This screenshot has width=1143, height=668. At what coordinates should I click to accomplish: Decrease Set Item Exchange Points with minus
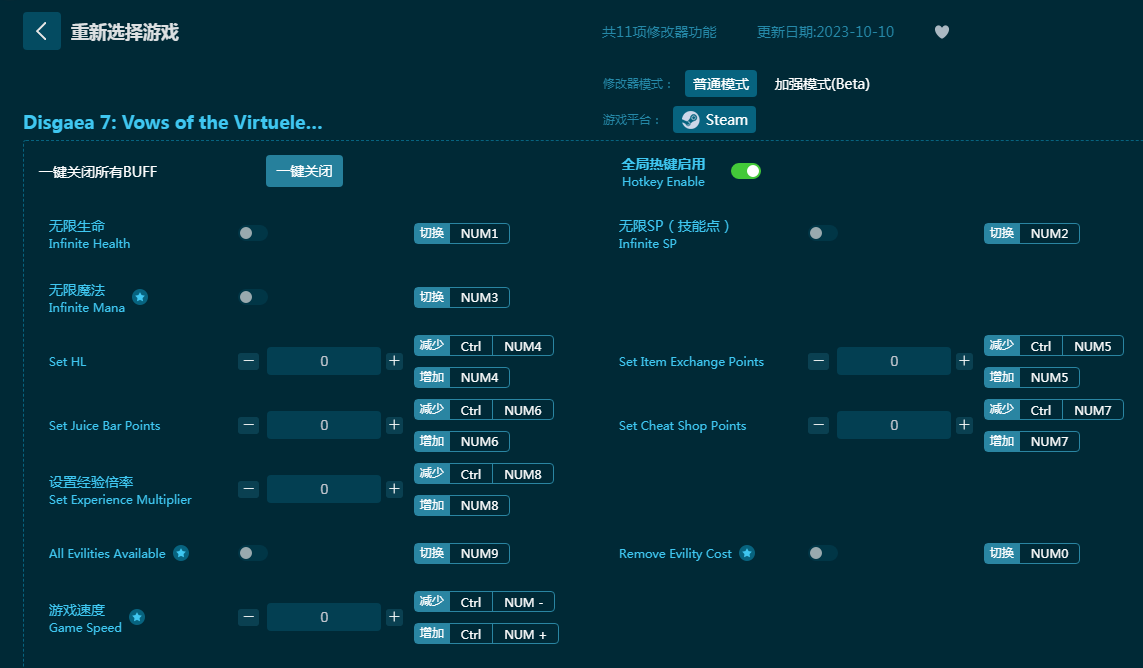(x=819, y=361)
